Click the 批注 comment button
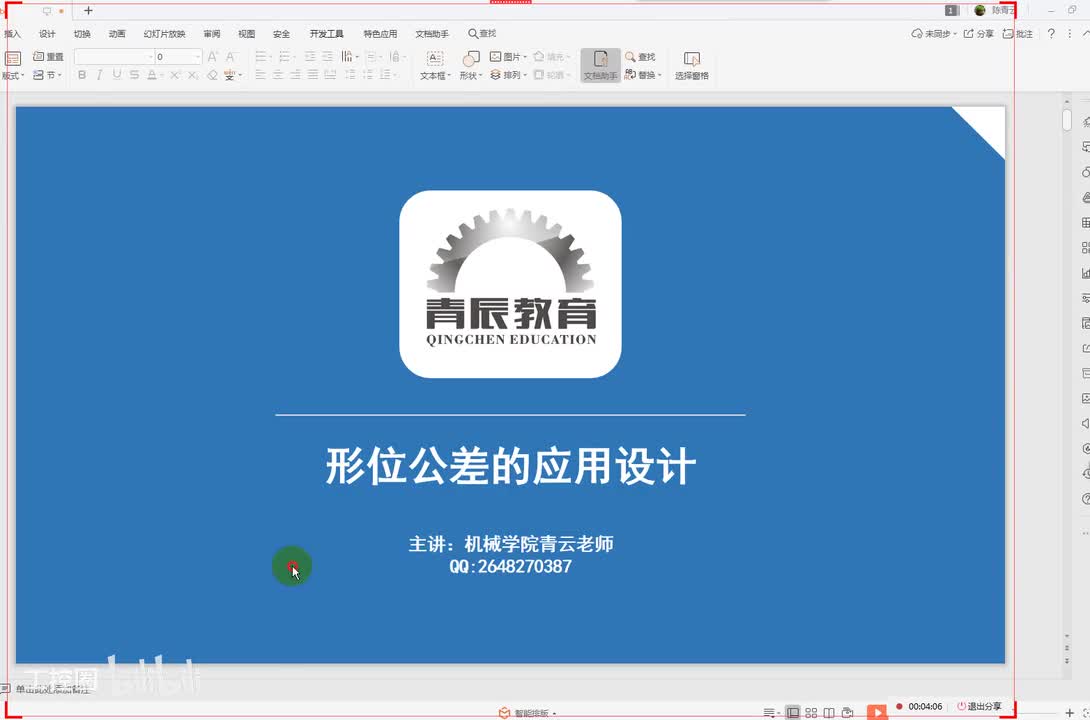This screenshot has height=720, width=1090. pos(1018,33)
